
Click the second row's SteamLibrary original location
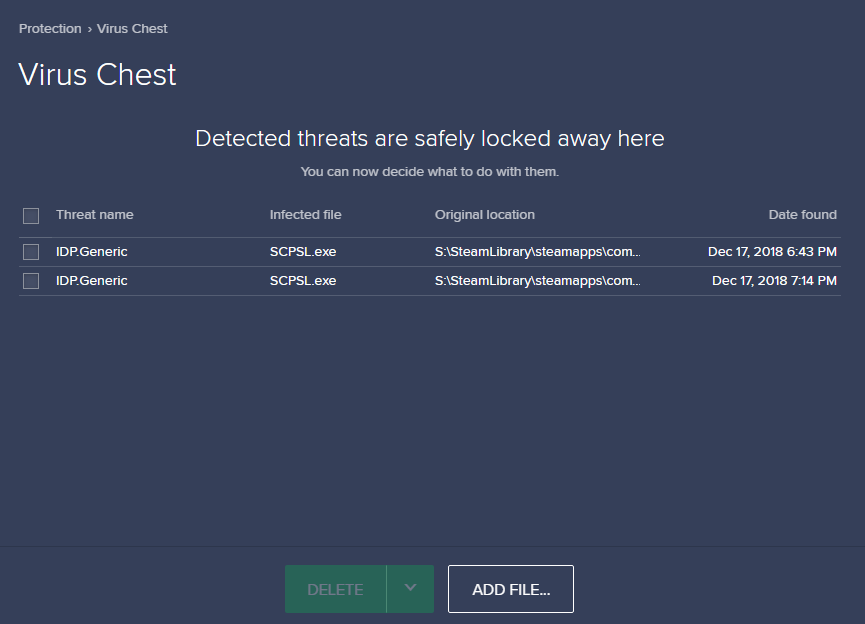537,281
